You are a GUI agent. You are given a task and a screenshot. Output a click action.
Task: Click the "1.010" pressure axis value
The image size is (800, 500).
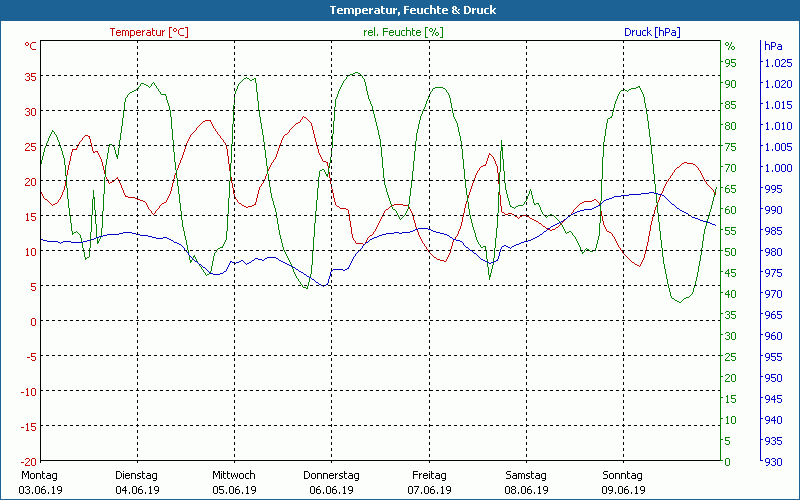coord(778,126)
